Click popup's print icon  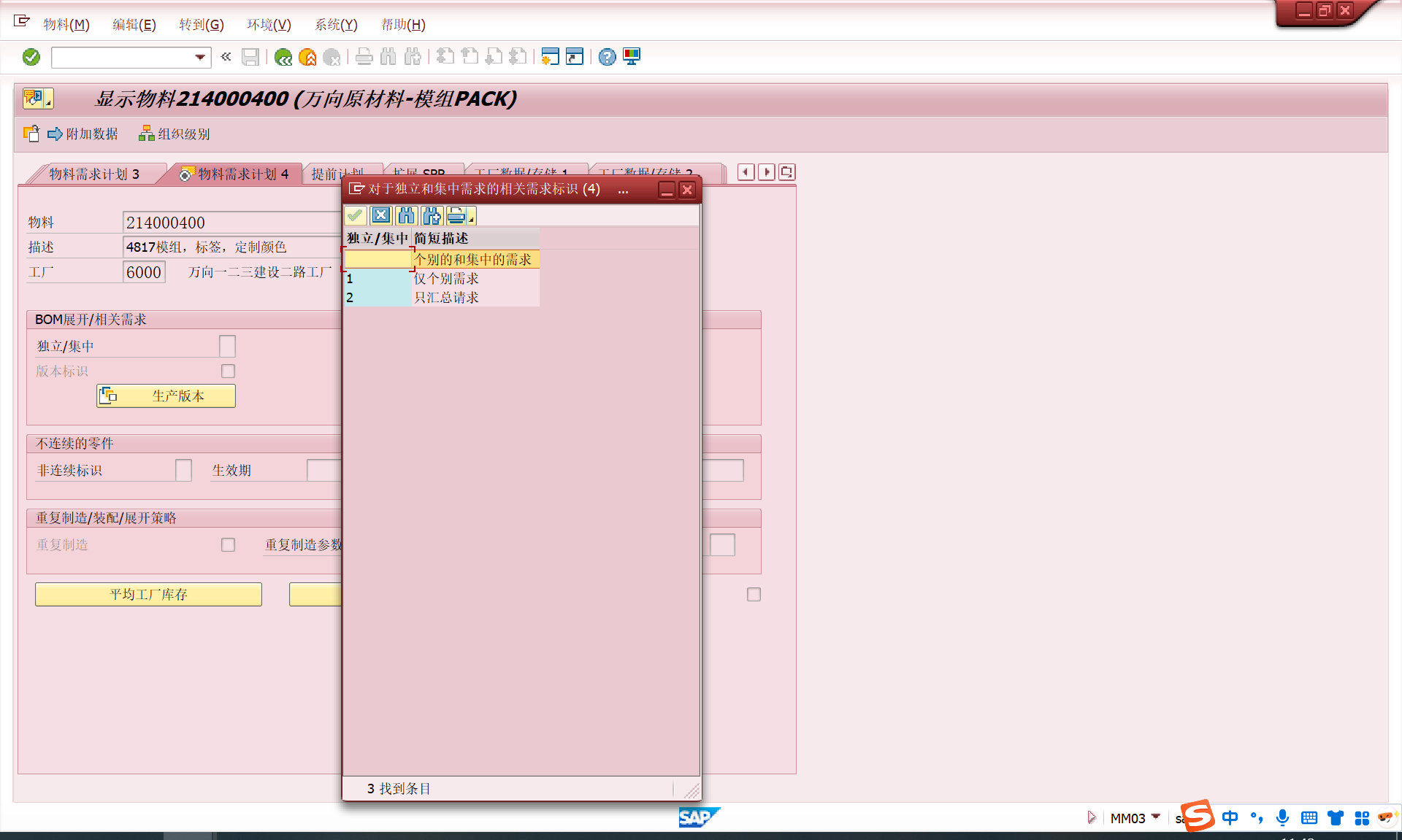(456, 215)
